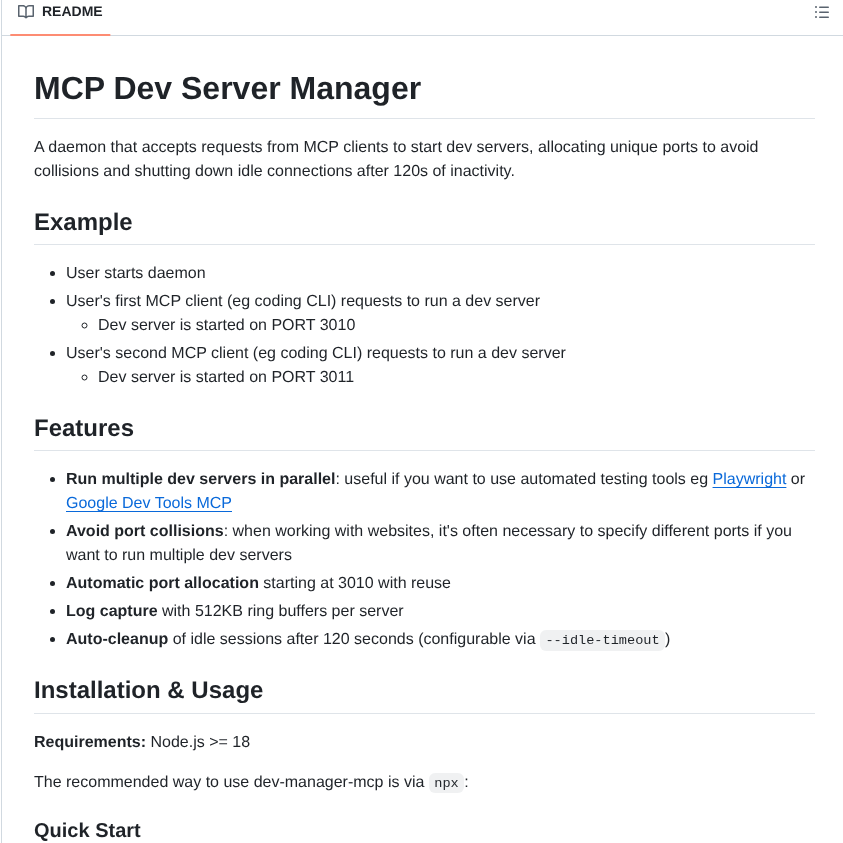
Task: Select the --idle-timeout code snippet
Action: click(602, 640)
